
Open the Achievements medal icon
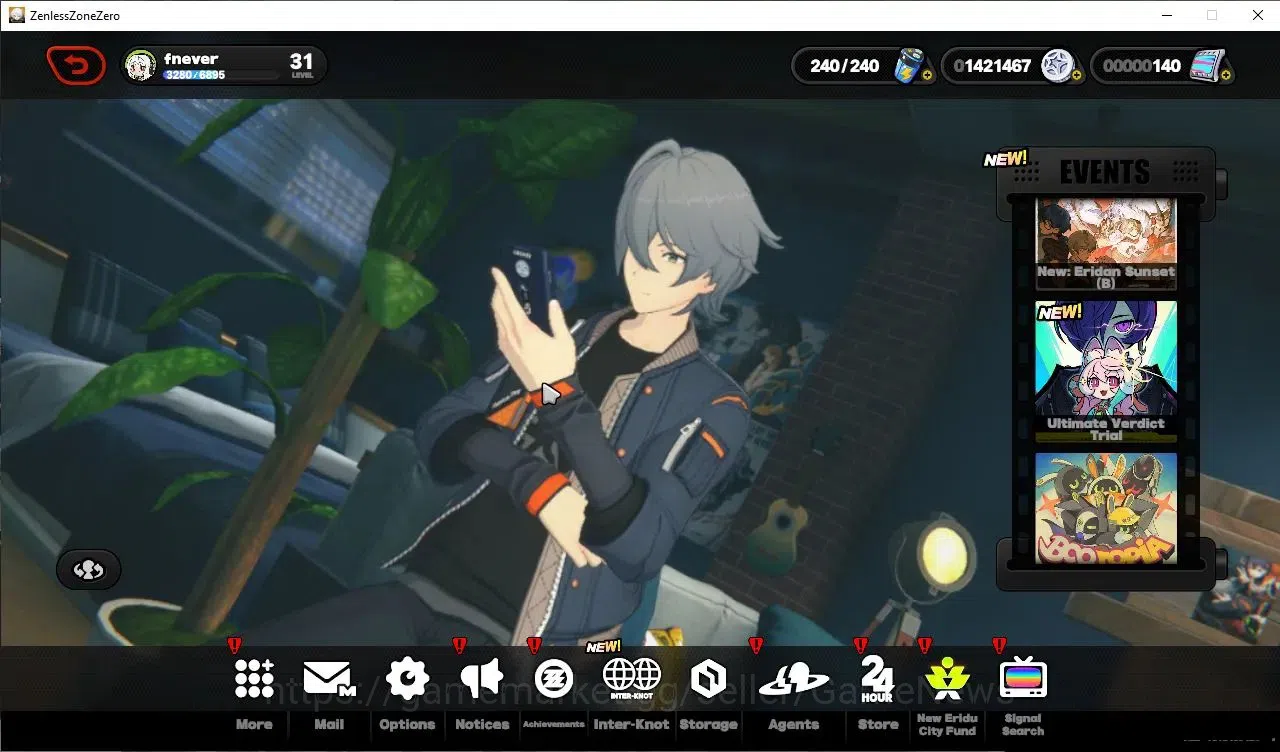tap(553, 679)
